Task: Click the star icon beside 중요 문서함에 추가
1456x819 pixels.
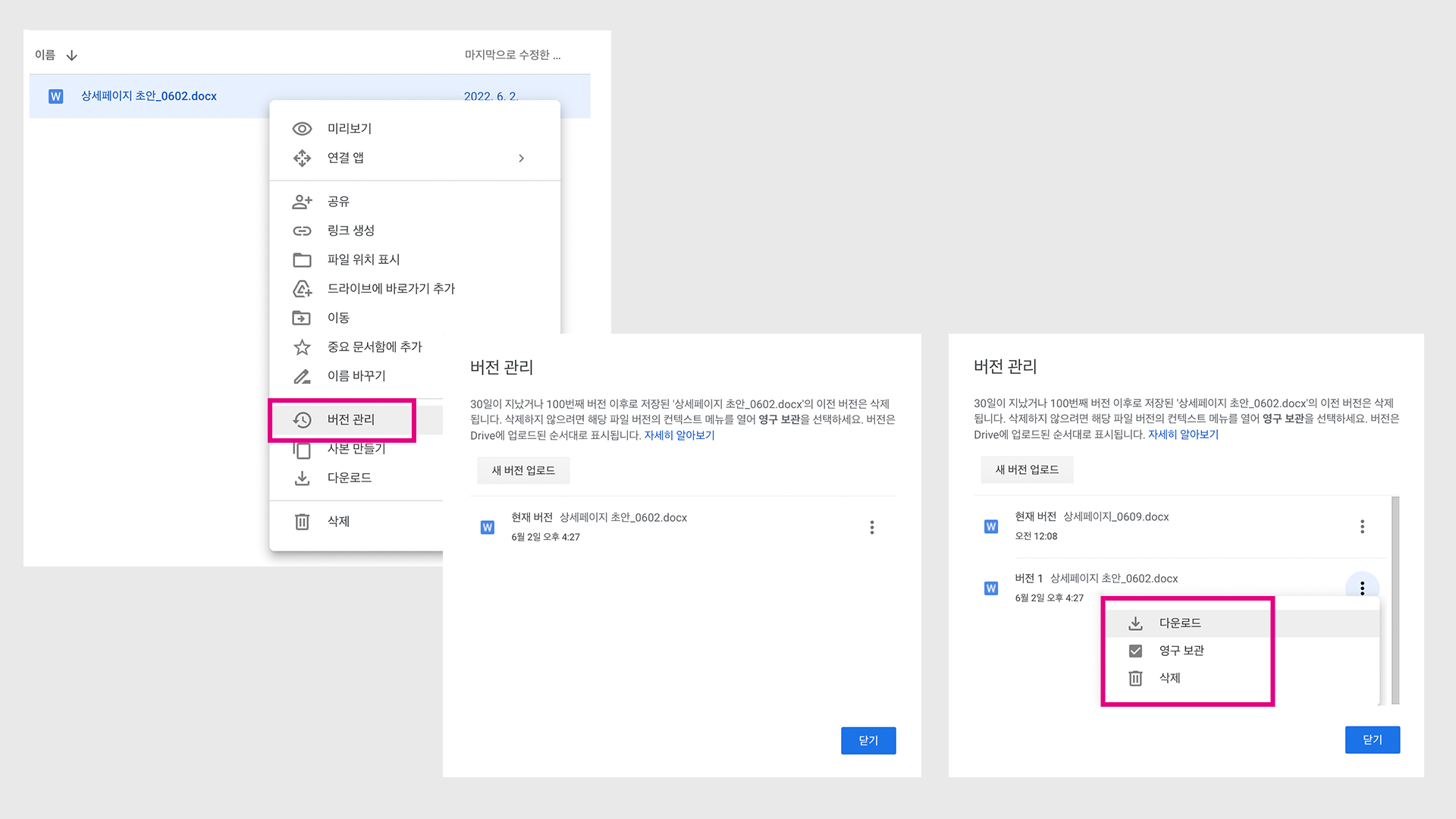Action: click(303, 347)
